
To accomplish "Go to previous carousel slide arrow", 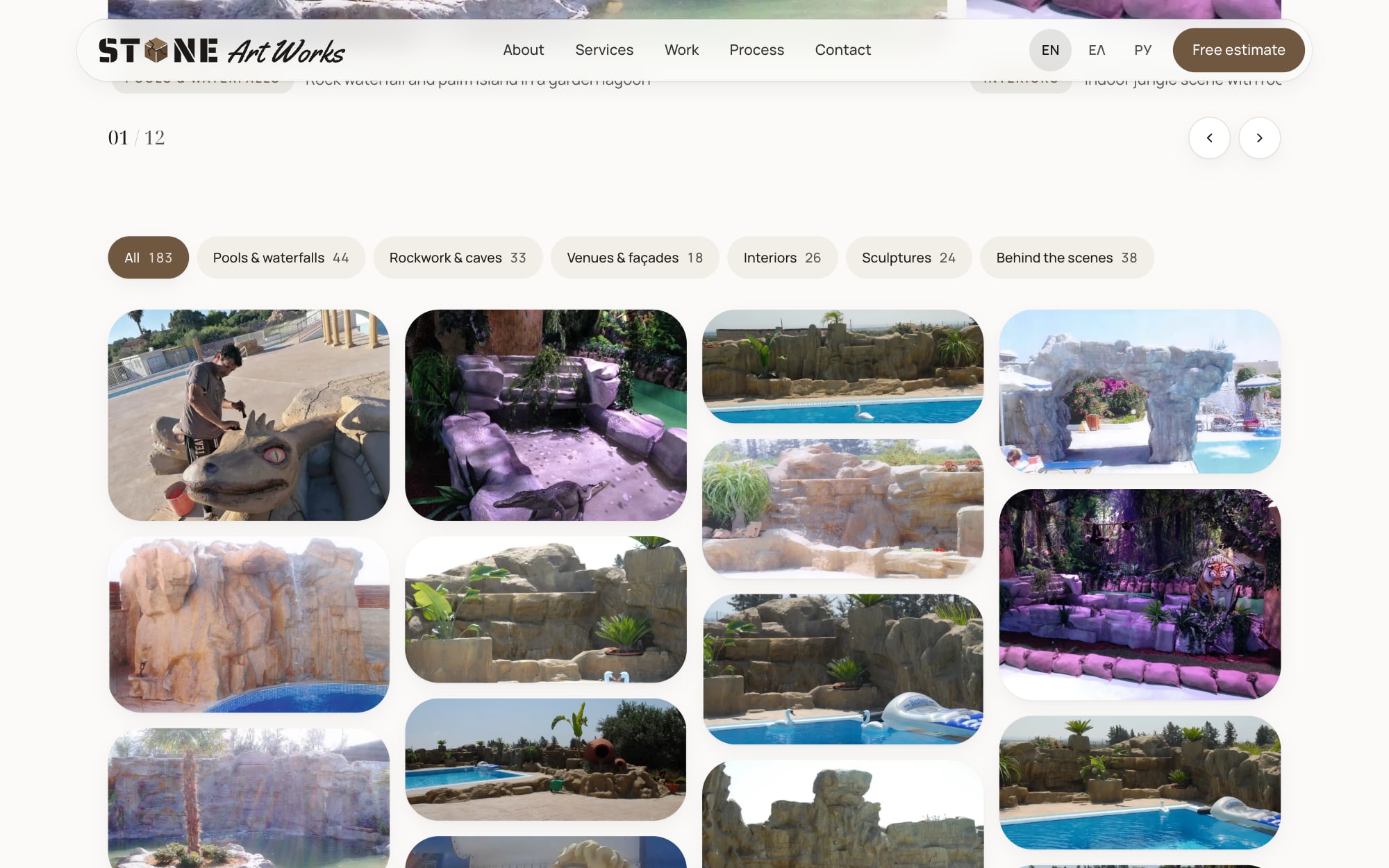I will [x=1209, y=137].
